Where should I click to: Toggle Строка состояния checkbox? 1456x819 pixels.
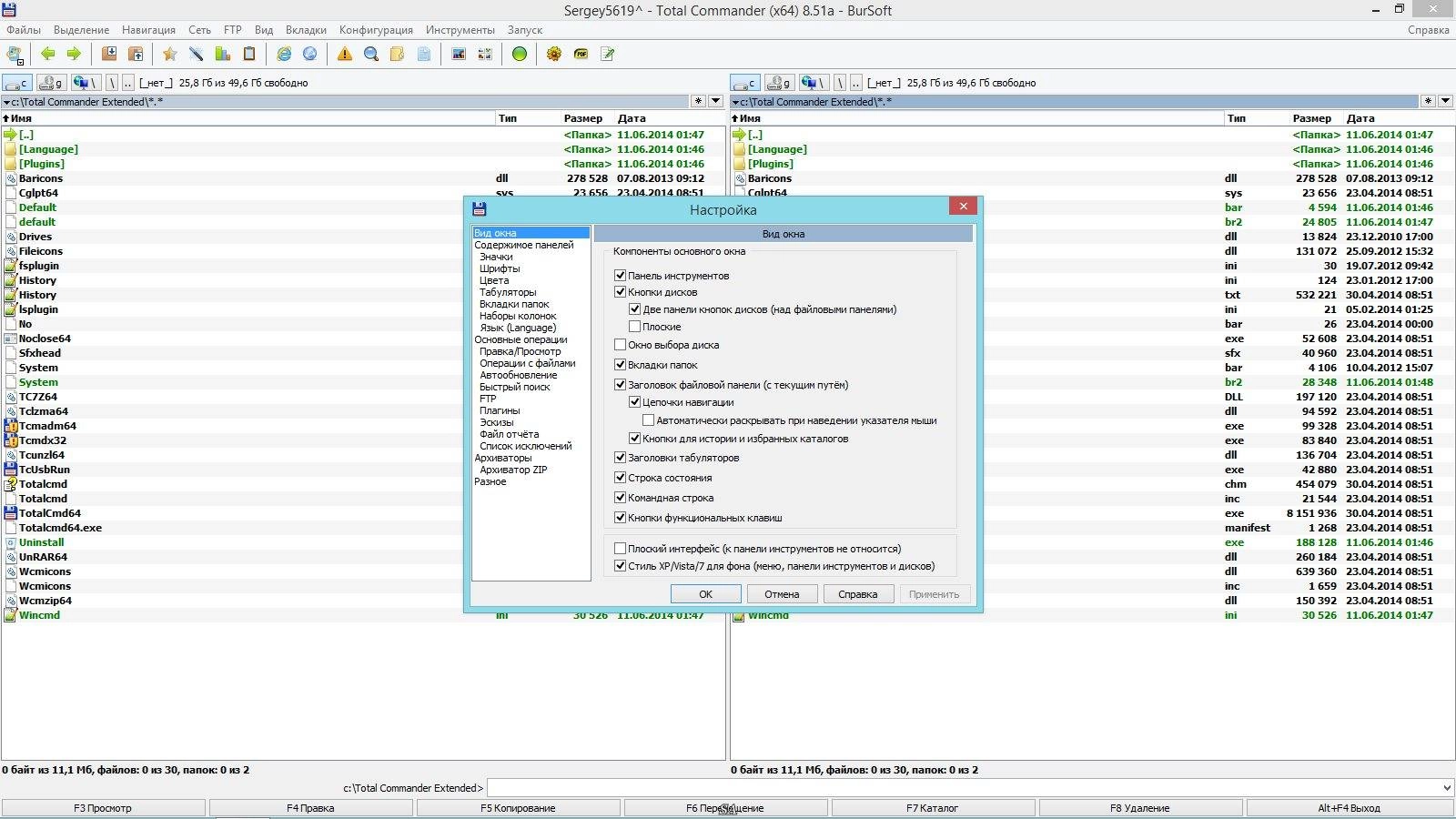pos(621,478)
